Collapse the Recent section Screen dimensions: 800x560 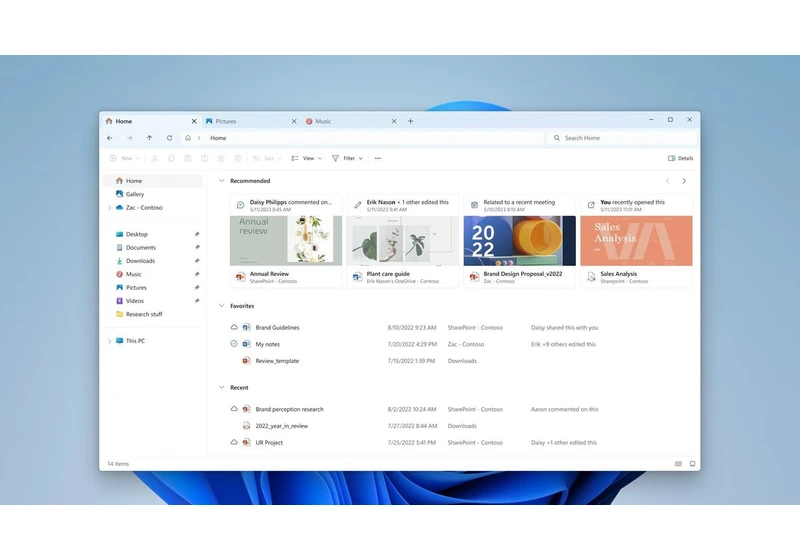(221, 387)
